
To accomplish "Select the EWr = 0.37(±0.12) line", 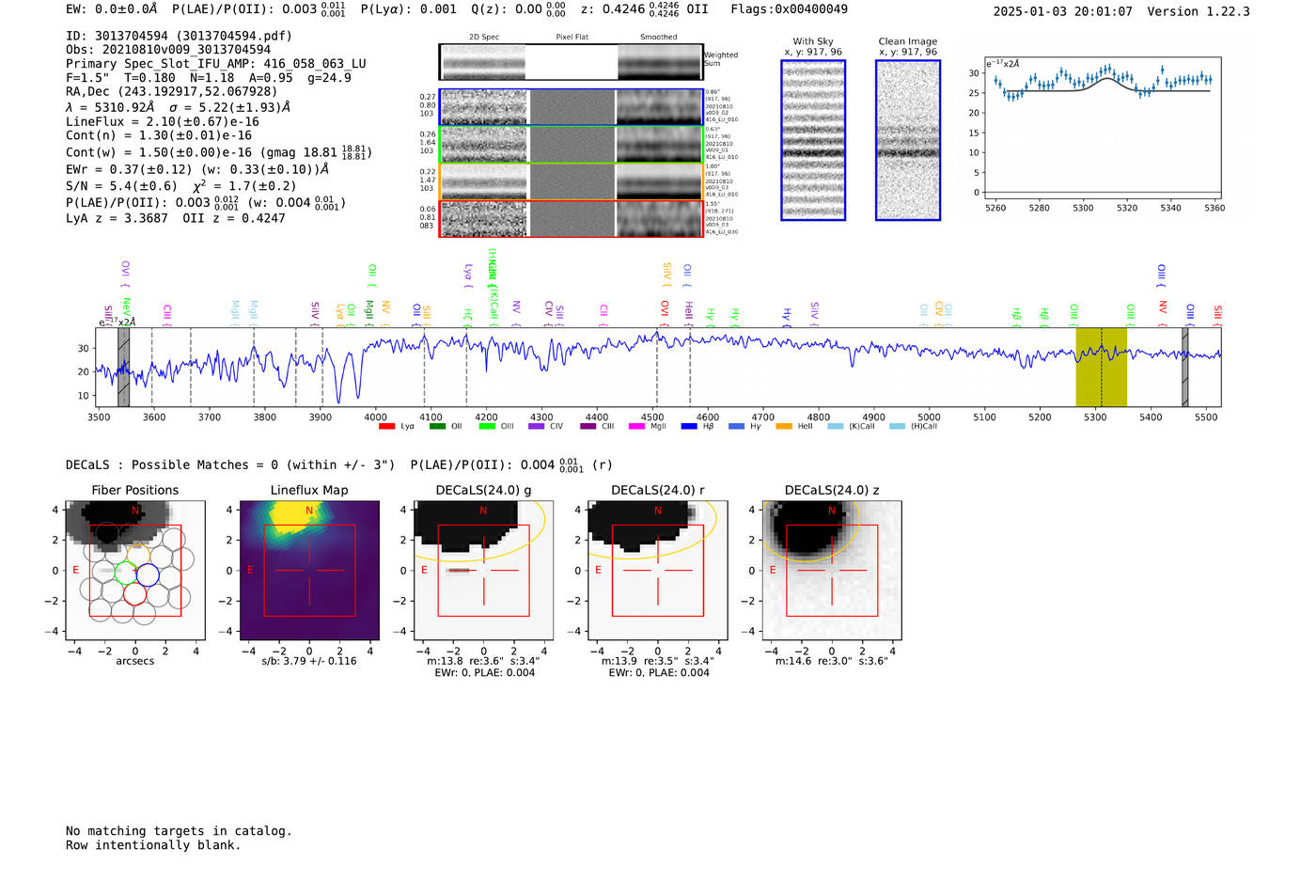I will 197,169.
